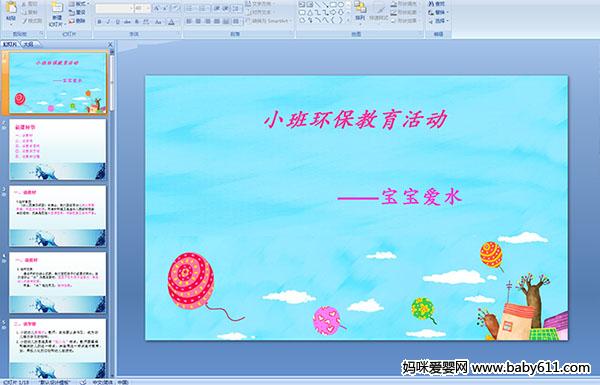Image resolution: width=600 pixels, height=385 pixels.
Task: Click the Font Color A icon
Action: click(171, 22)
